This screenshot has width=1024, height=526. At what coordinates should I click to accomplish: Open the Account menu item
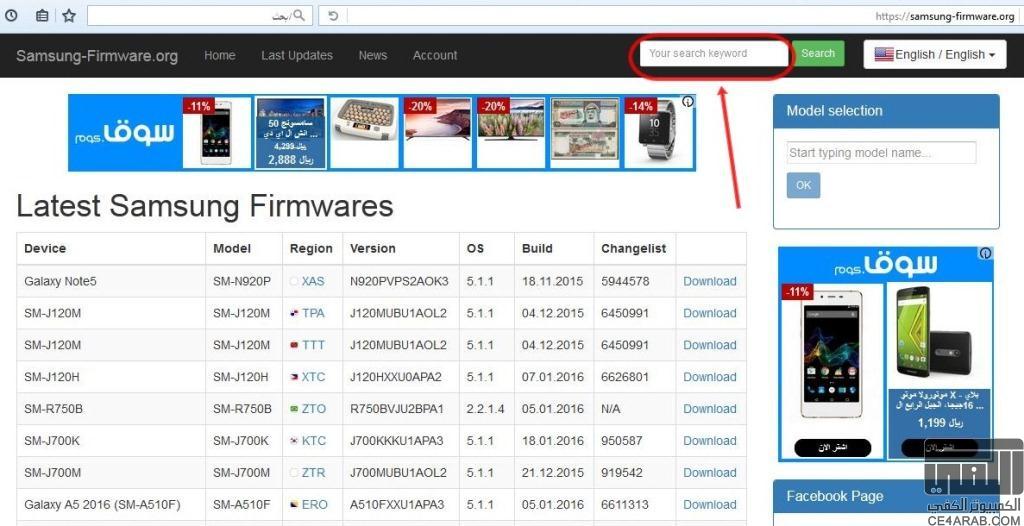pyautogui.click(x=435, y=56)
